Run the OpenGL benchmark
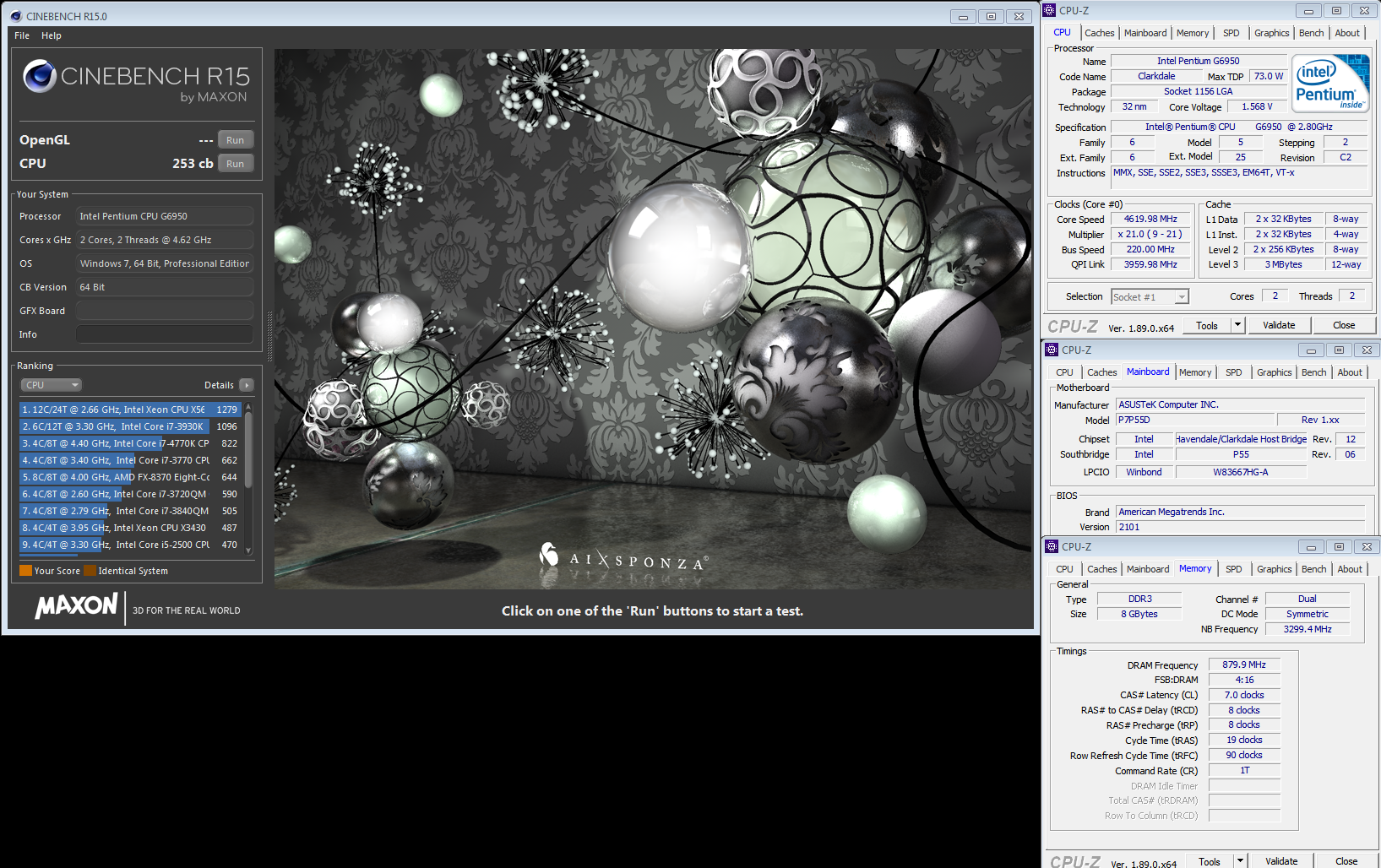Viewport: 1381px width, 868px height. click(x=236, y=140)
